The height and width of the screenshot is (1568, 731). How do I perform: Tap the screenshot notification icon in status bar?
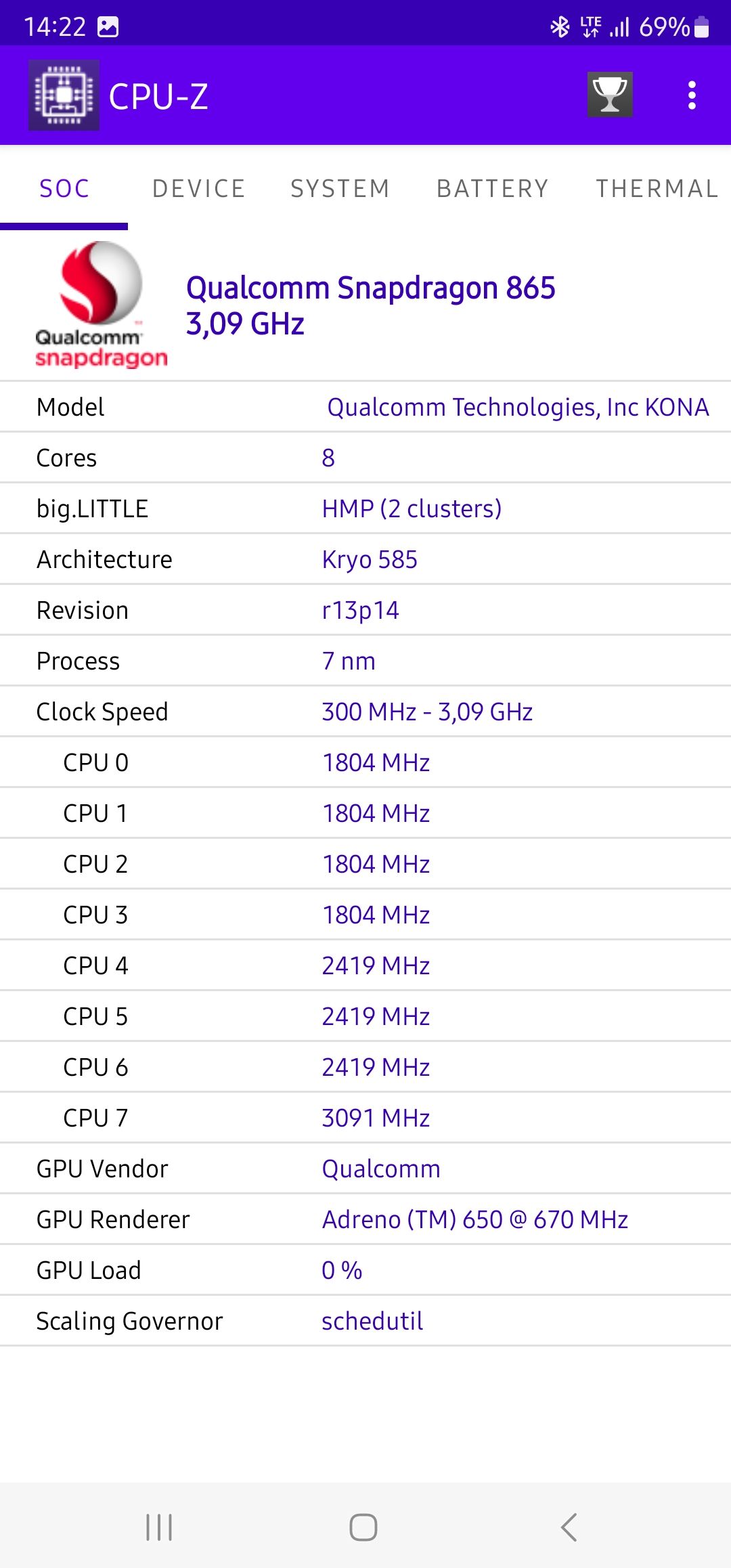[x=108, y=27]
